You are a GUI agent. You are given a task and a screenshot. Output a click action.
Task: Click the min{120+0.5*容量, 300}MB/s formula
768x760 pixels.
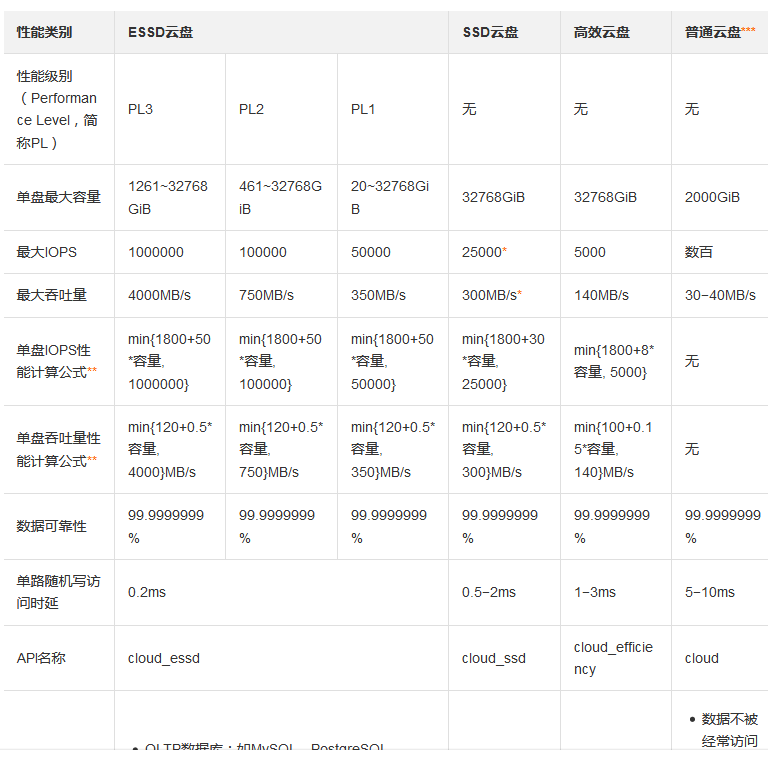click(504, 450)
